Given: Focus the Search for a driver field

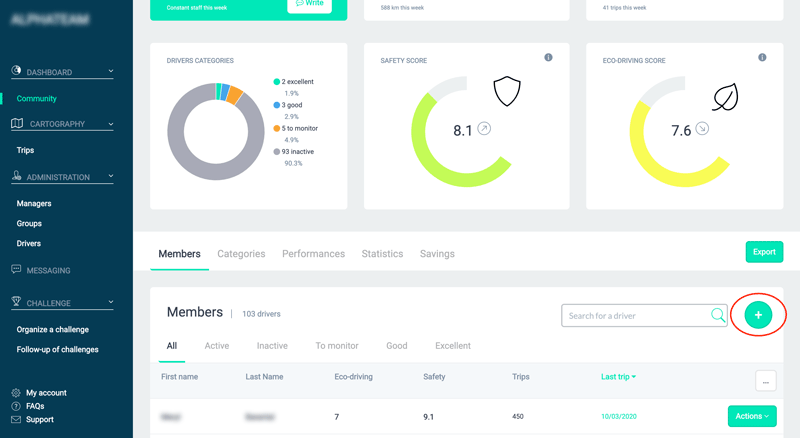Looking at the screenshot, I should [636, 316].
